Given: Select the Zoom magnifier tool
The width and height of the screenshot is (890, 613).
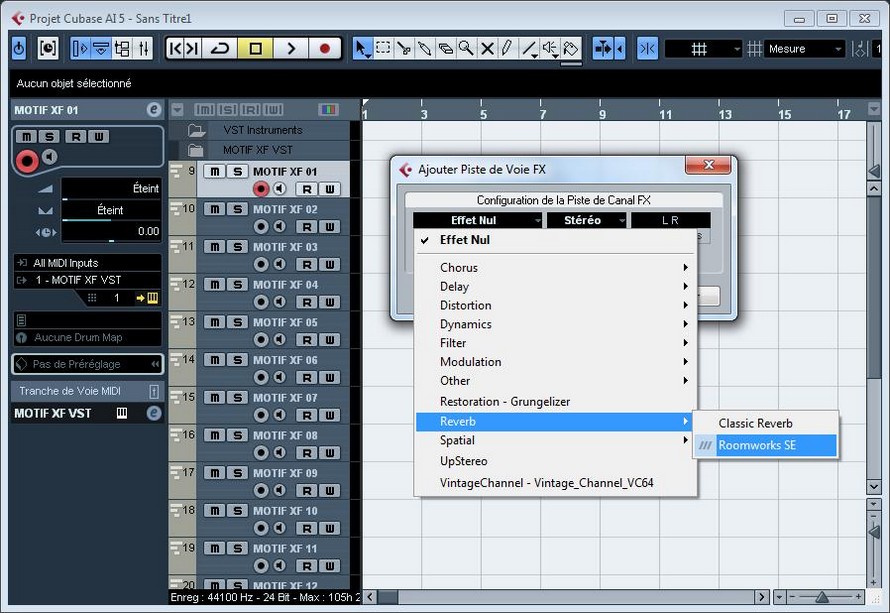Looking at the screenshot, I should click(466, 48).
